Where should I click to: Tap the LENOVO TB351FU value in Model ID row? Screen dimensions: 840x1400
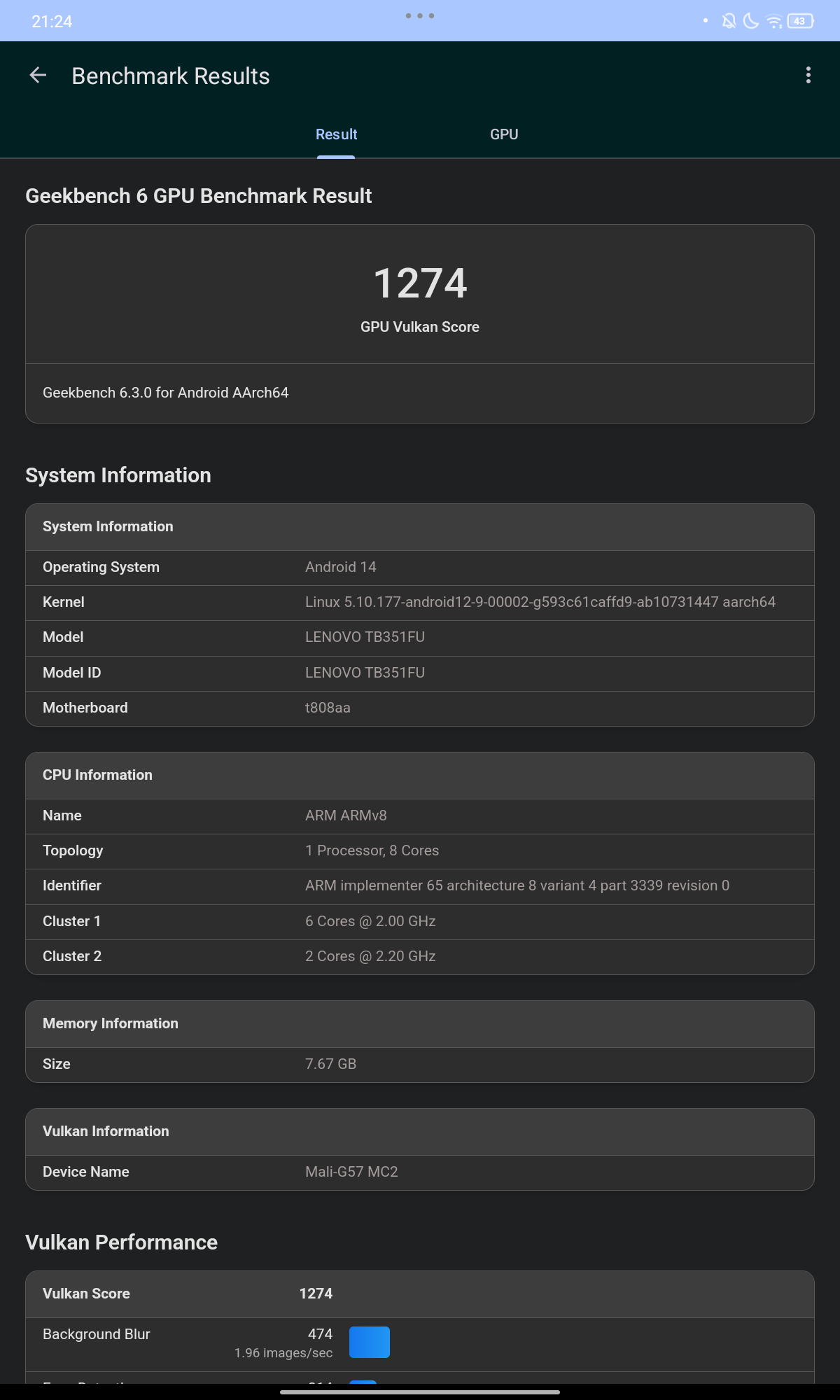coord(365,673)
